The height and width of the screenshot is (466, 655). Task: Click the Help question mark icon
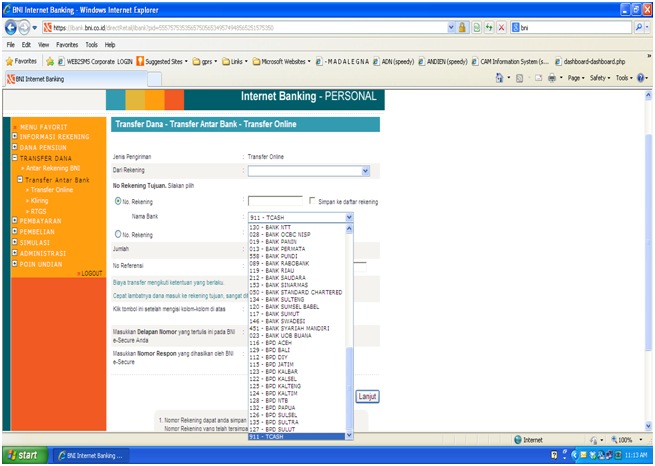(x=641, y=78)
